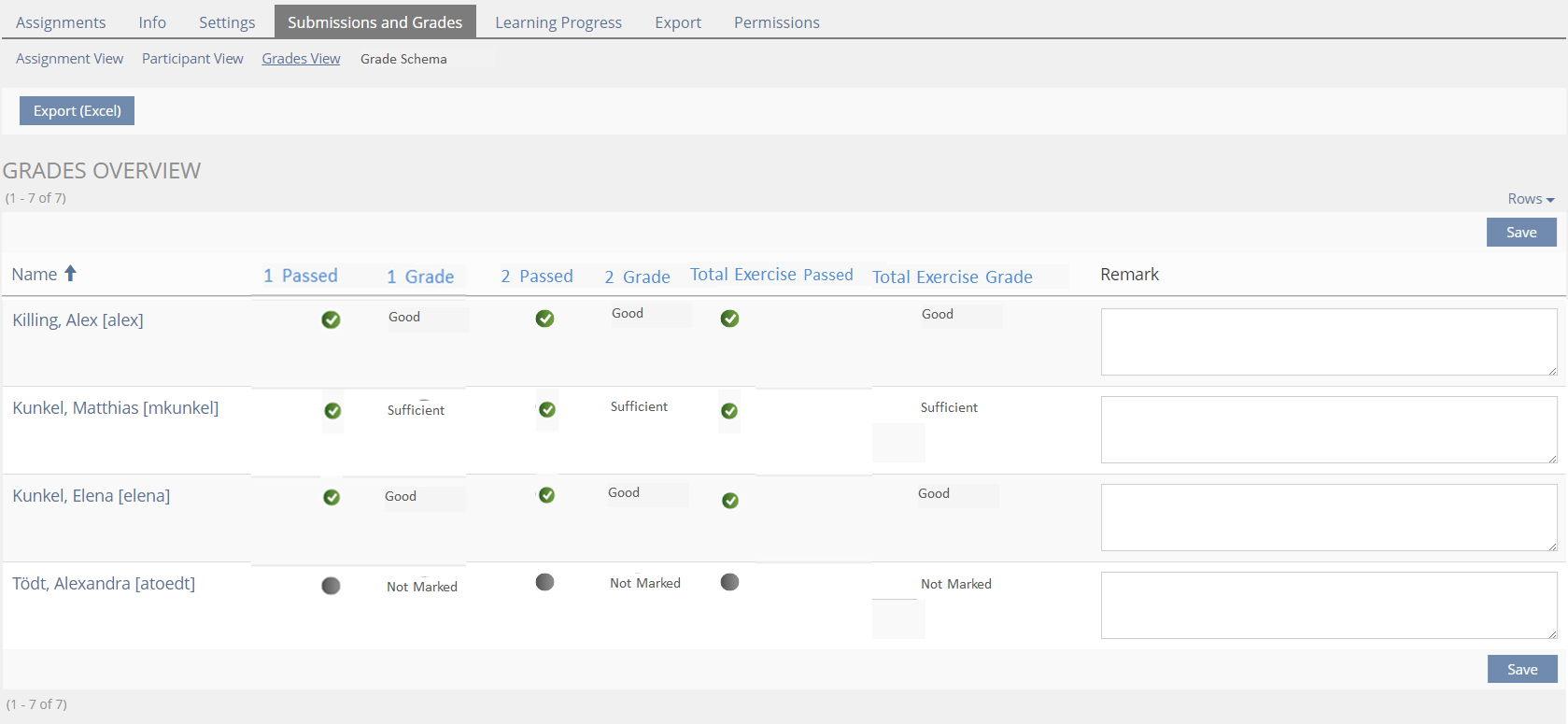Click Alexandra Tödt's total exercise grey status icon
This screenshot has width=1568, height=724.
[x=730, y=582]
